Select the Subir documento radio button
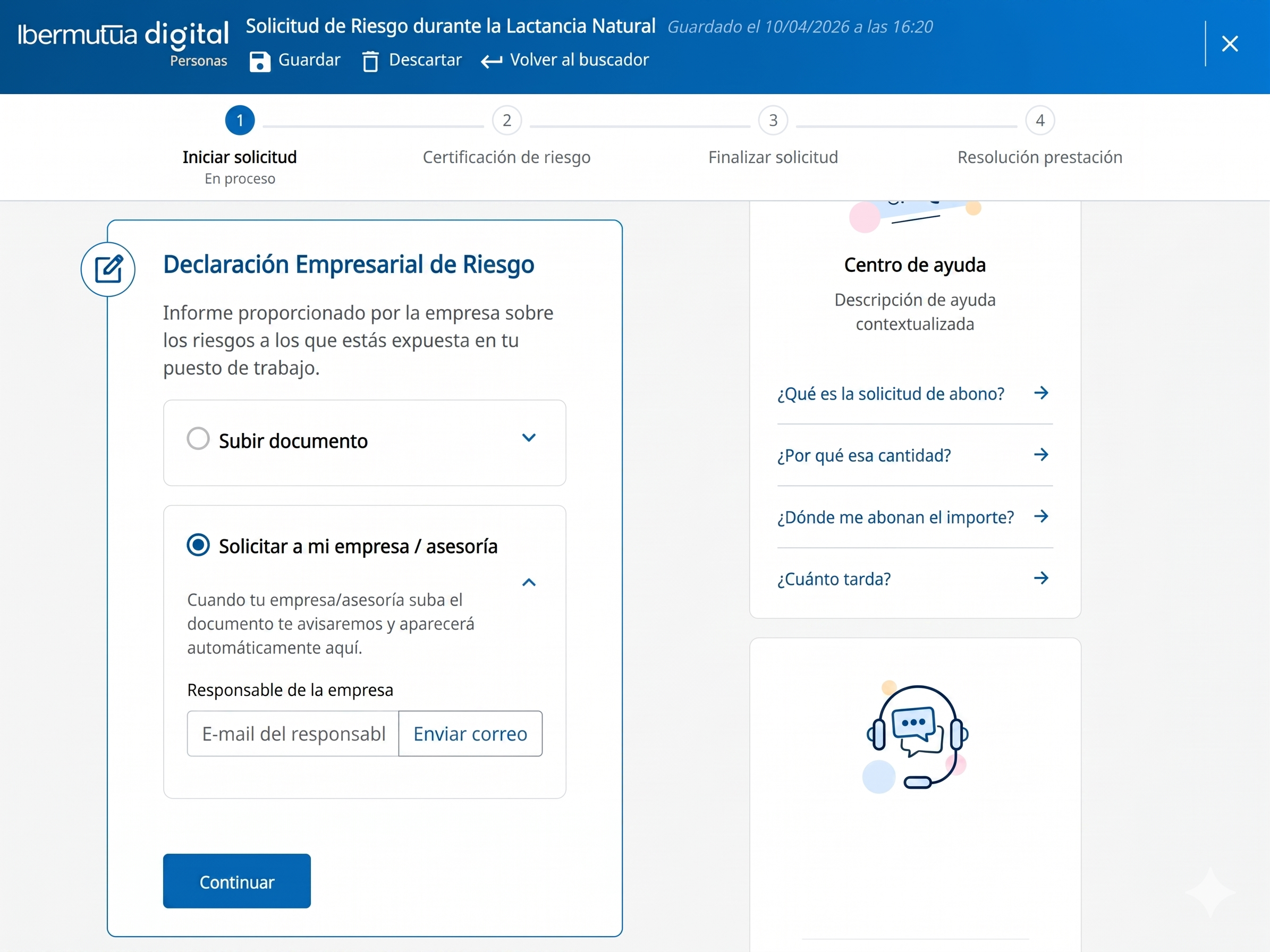Viewport: 1270px width, 952px height. [198, 439]
